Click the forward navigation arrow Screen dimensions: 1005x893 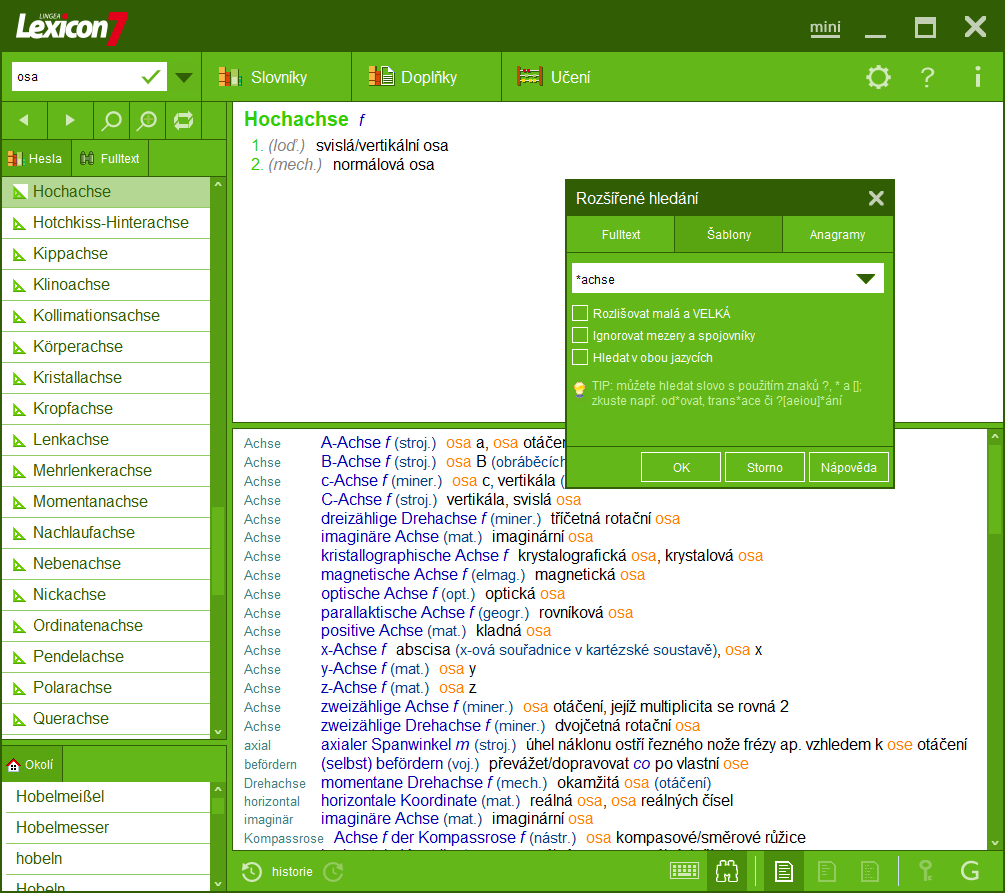(70, 120)
